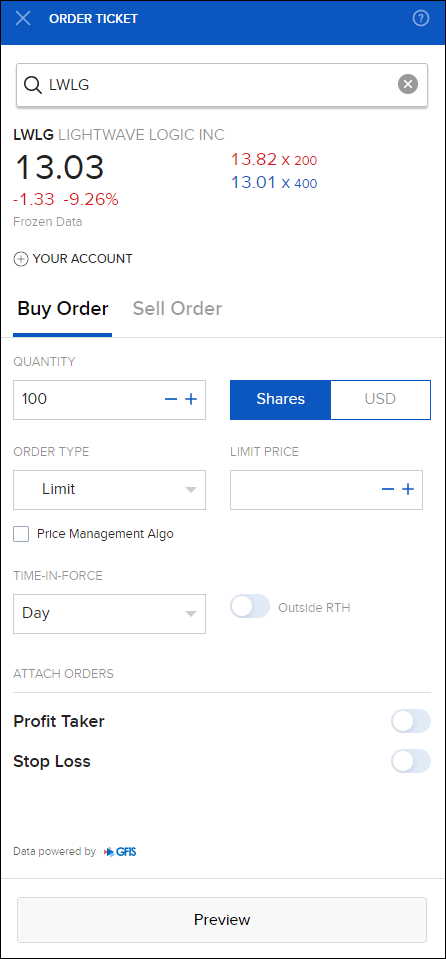Toggle Outside RTH switch
The height and width of the screenshot is (959, 446).
(x=250, y=606)
